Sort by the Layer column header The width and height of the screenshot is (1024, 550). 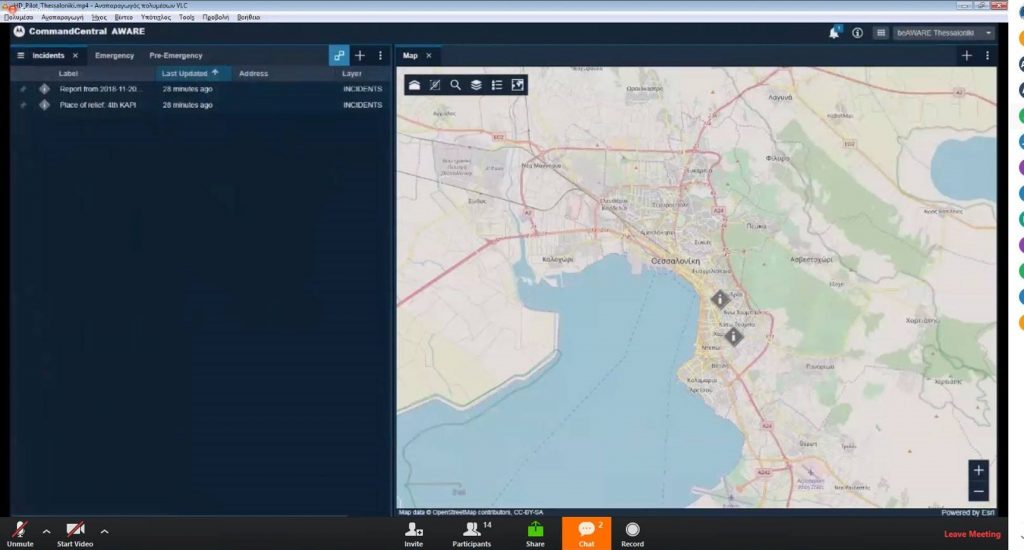[351, 73]
